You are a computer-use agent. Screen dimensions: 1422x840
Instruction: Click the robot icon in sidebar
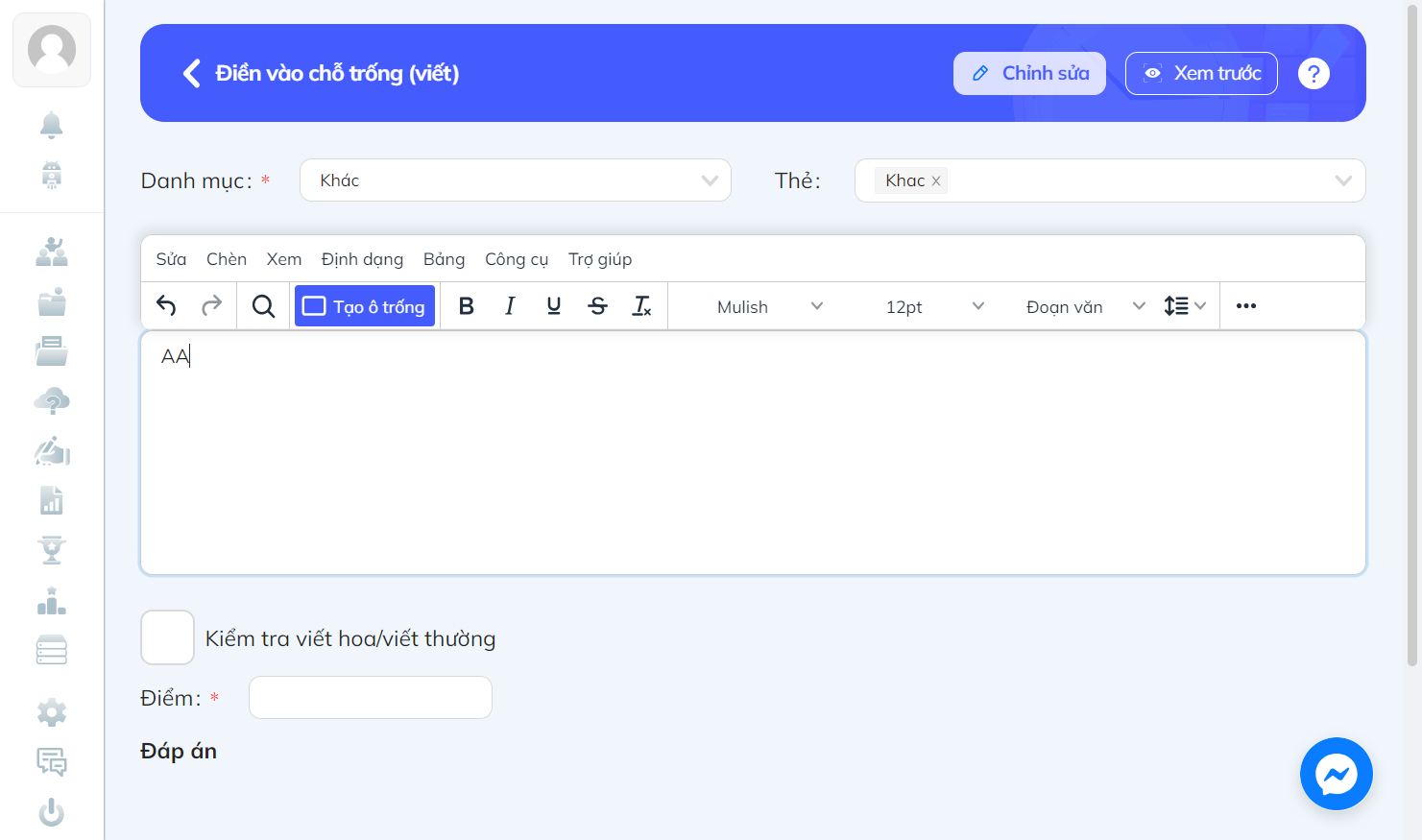pos(52,175)
